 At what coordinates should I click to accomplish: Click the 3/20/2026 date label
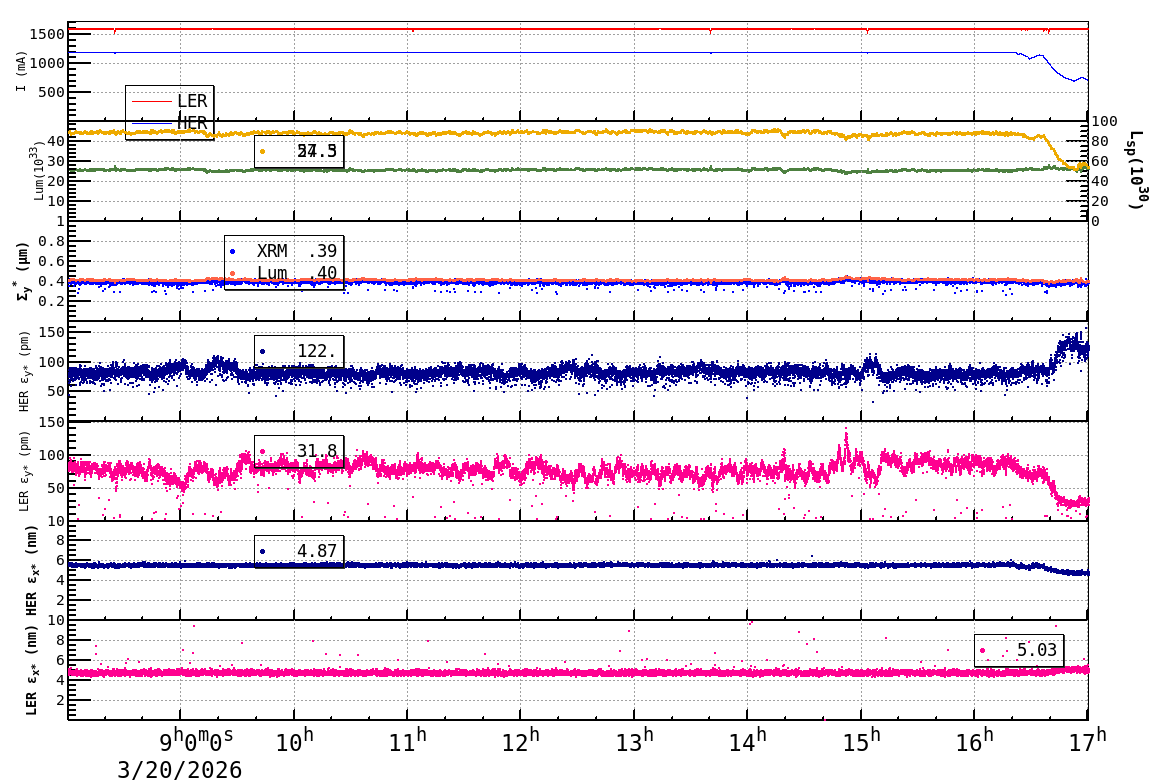pyautogui.click(x=180, y=769)
